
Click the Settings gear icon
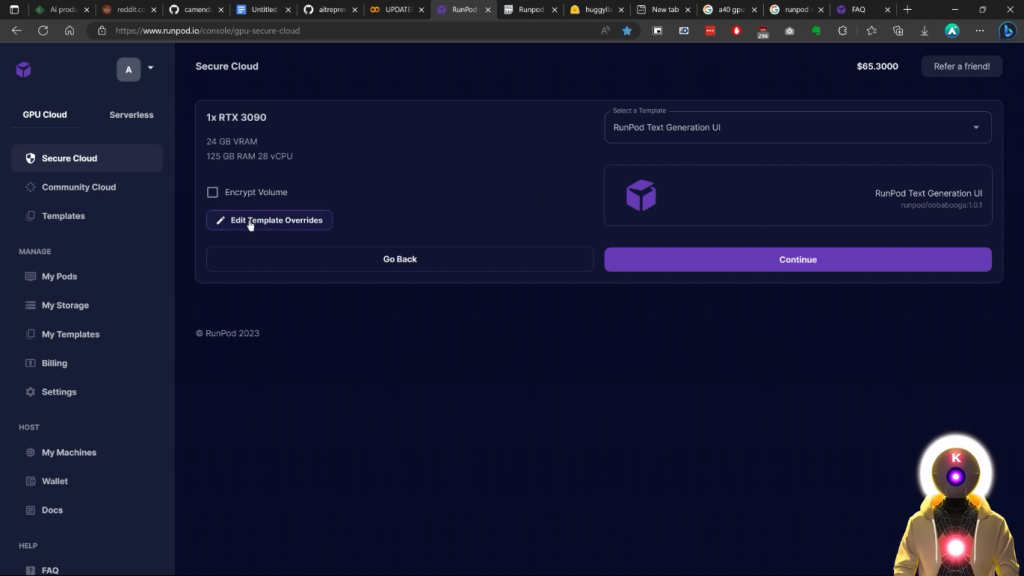pyautogui.click(x=30, y=392)
